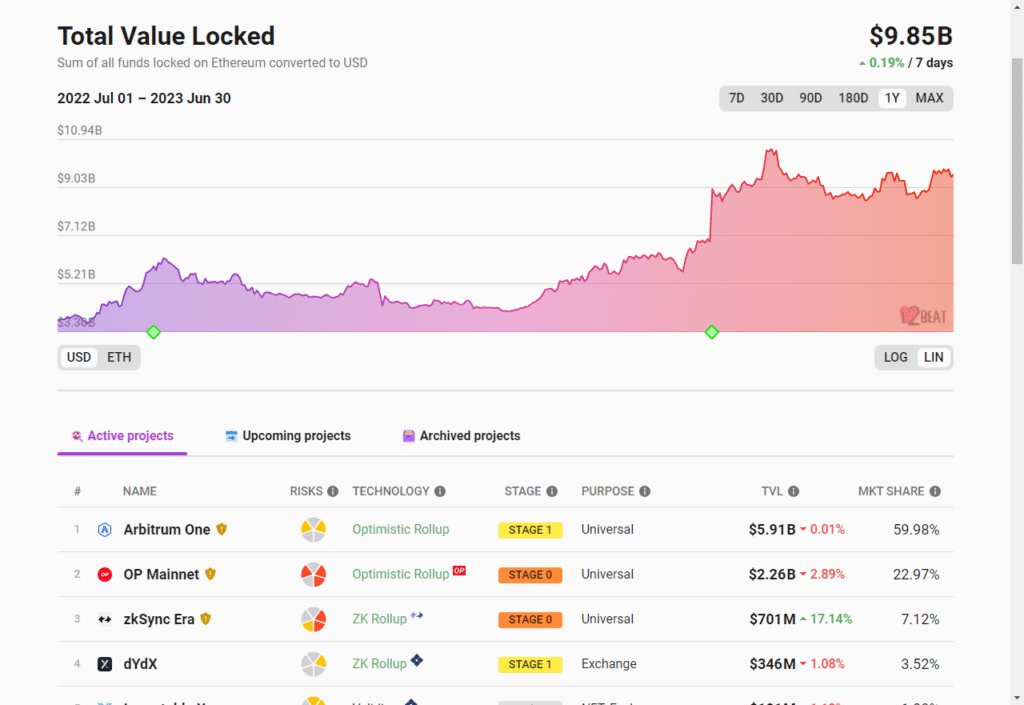Click the 59.98% market share value
Viewport: 1024px width, 705px height.
pos(916,529)
